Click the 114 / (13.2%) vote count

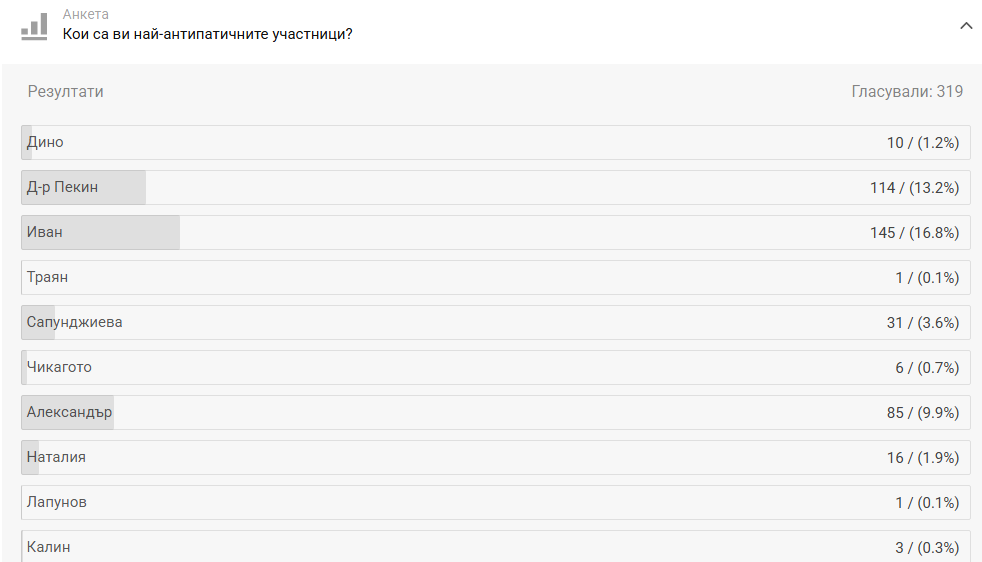pos(914,188)
